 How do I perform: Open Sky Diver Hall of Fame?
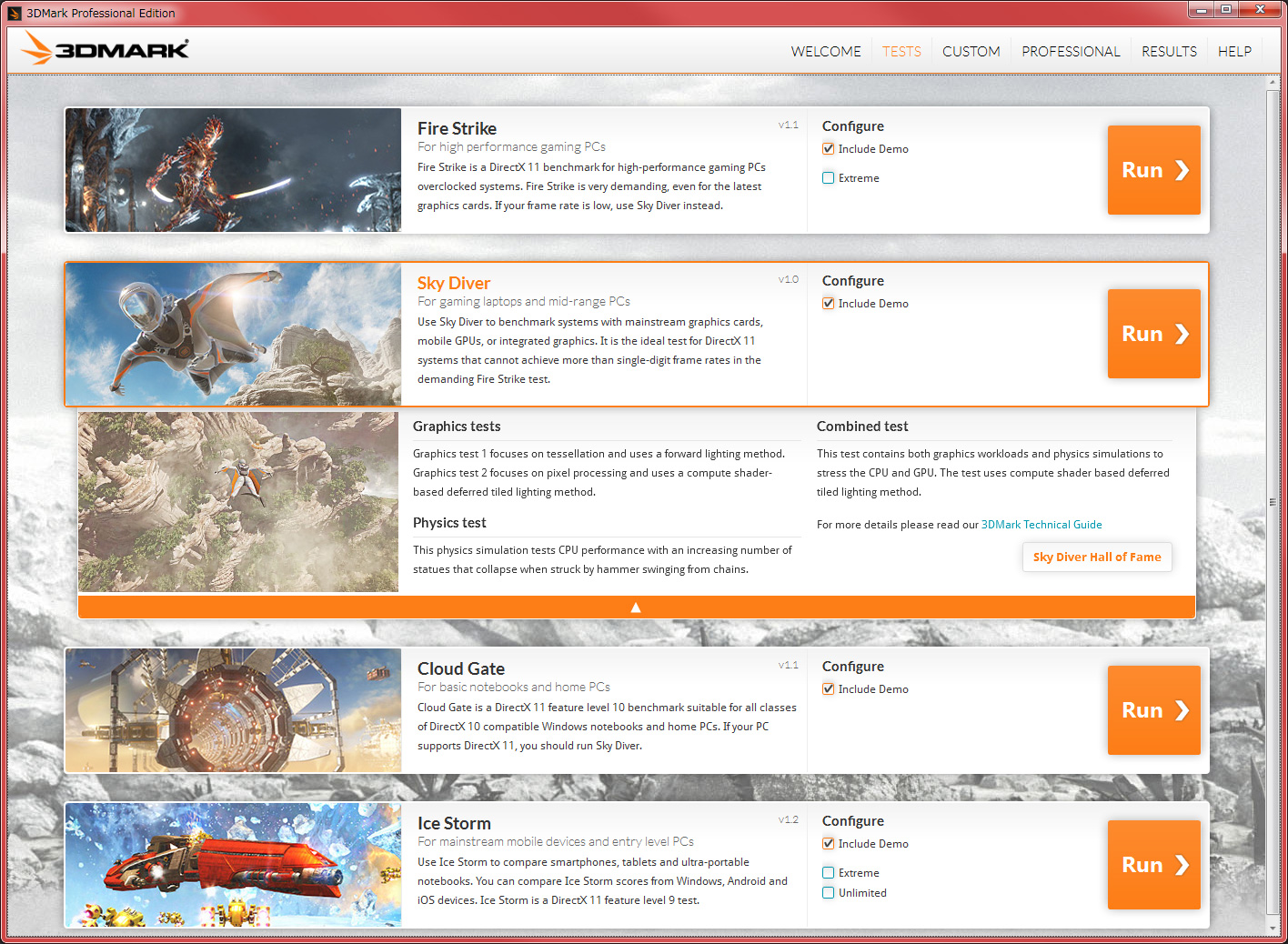(1097, 557)
